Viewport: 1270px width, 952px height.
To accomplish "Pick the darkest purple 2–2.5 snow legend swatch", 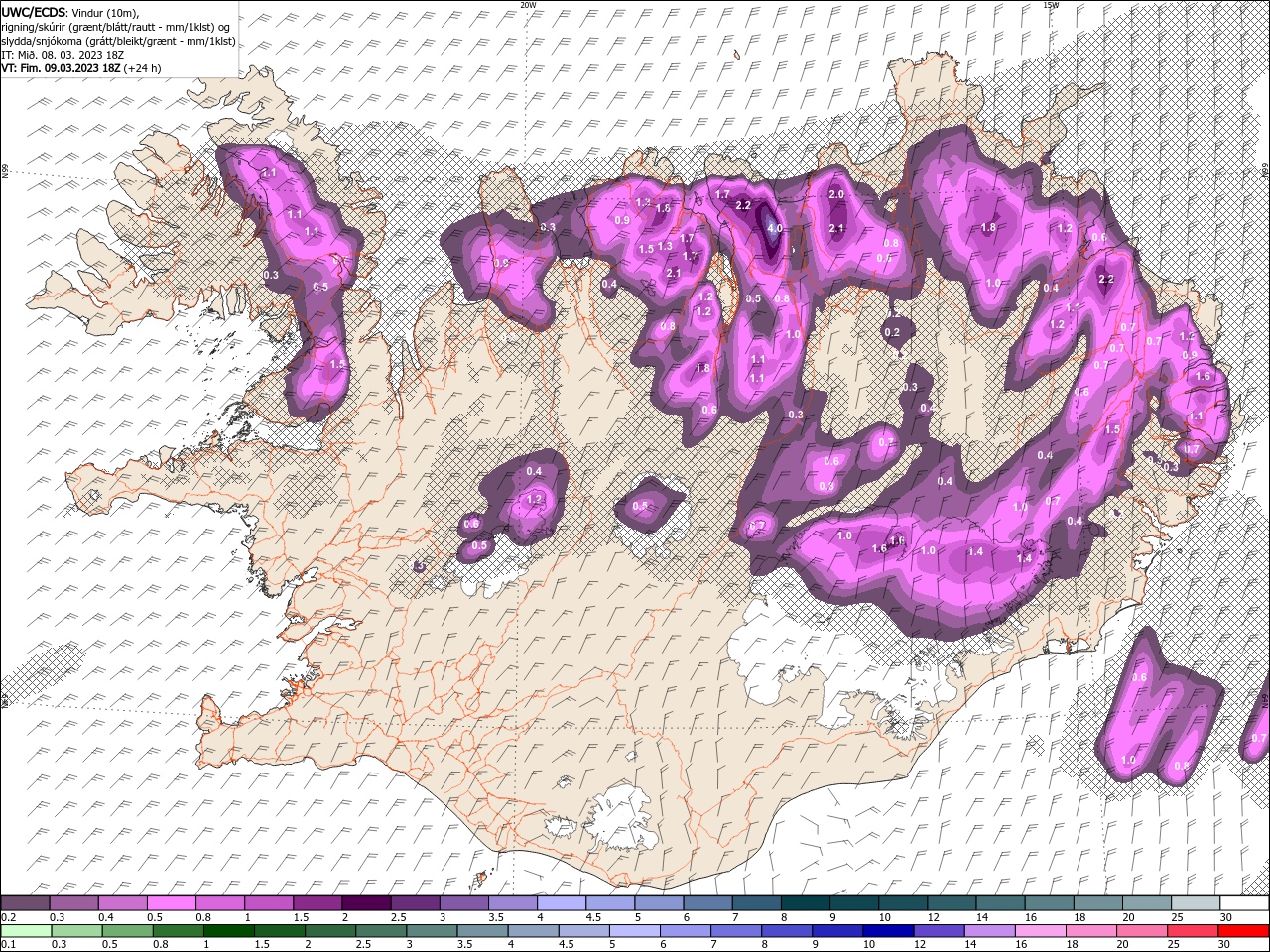I will [366, 903].
